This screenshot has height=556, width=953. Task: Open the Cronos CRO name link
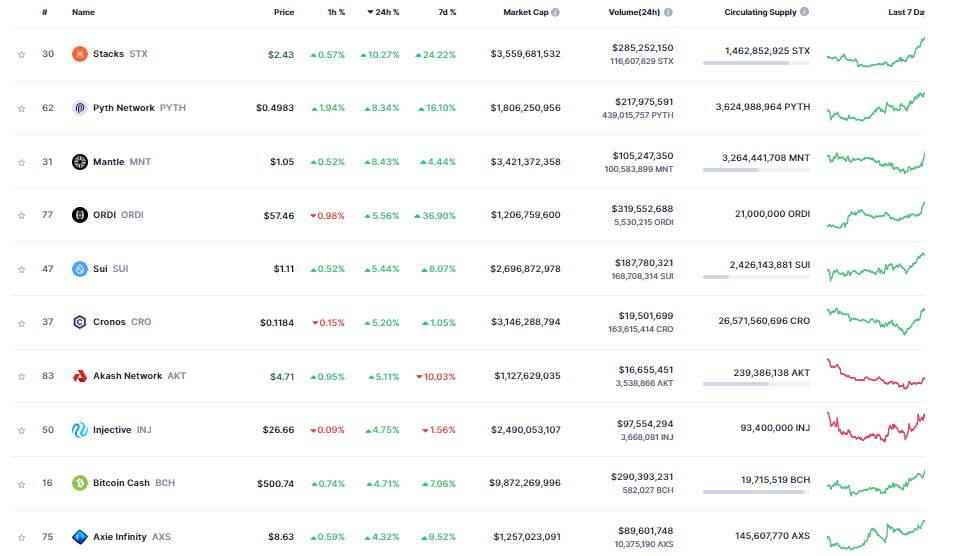coord(122,322)
